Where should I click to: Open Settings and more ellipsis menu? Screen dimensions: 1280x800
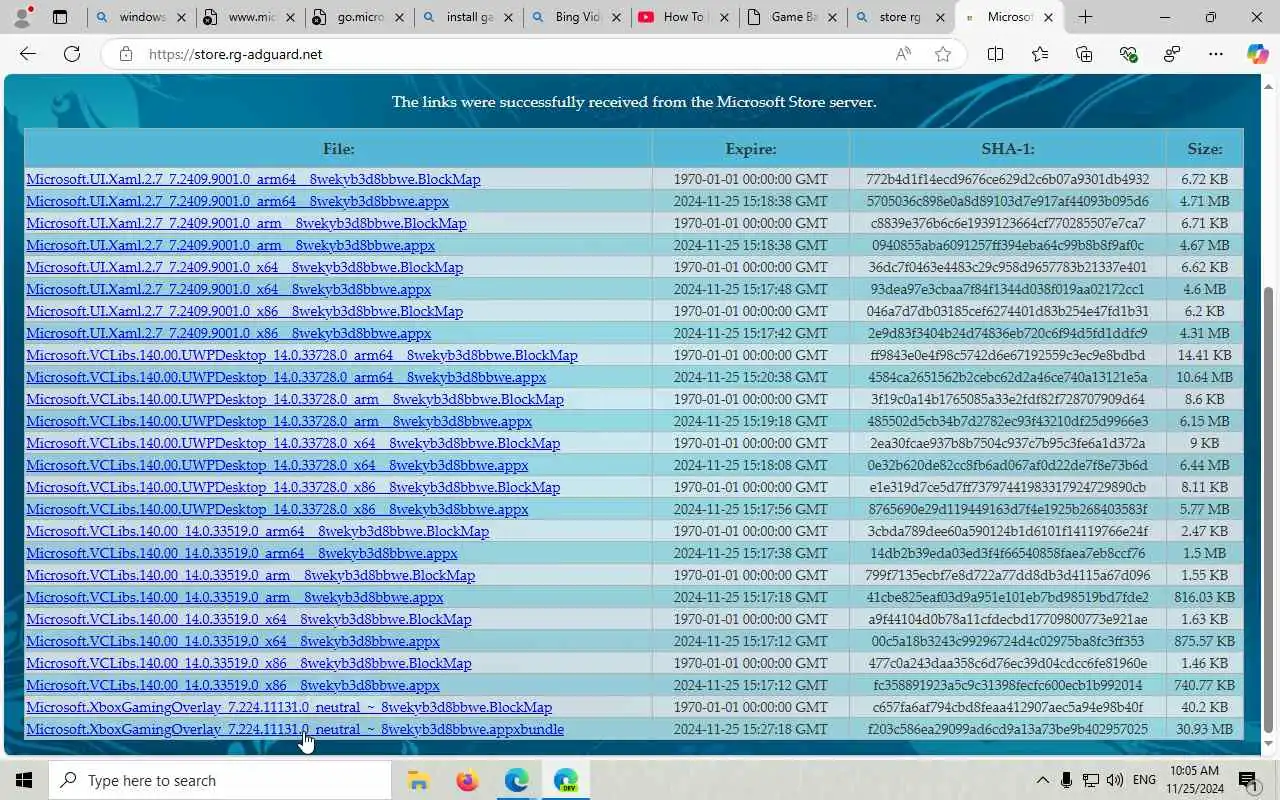(1216, 54)
